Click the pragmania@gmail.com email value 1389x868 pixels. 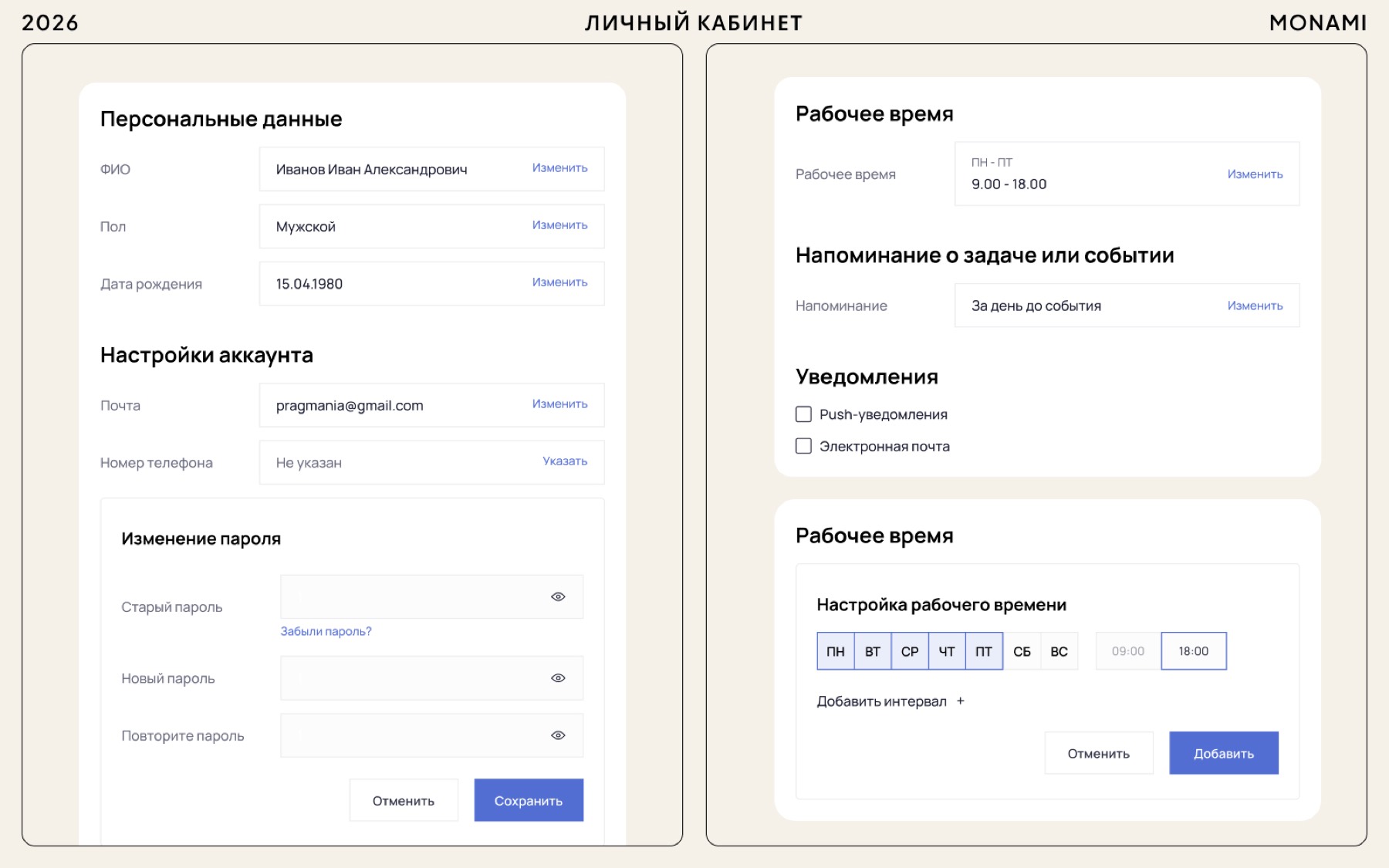[350, 406]
